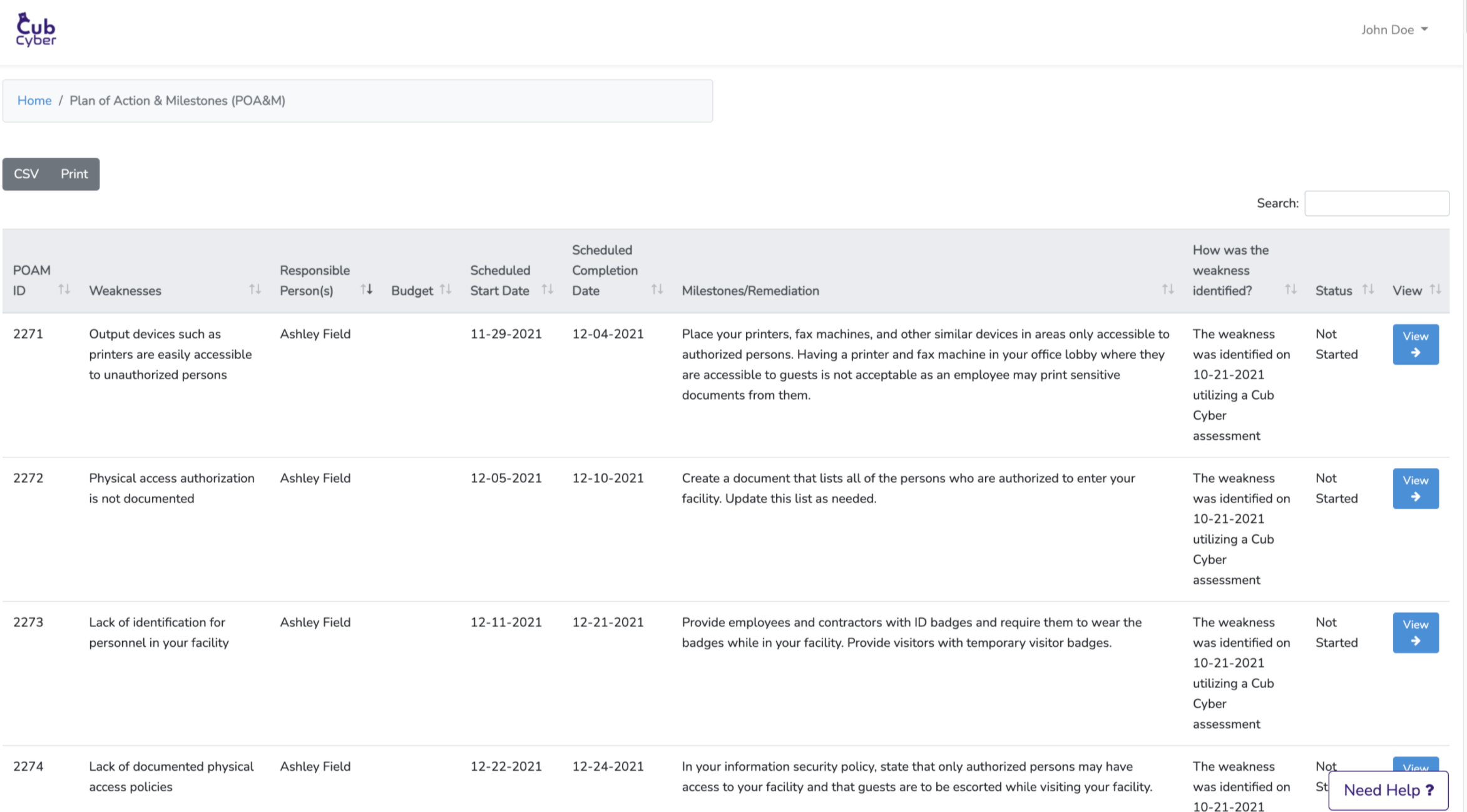Sort by Responsible Person(s) column
The height and width of the screenshot is (812, 1467).
point(367,289)
